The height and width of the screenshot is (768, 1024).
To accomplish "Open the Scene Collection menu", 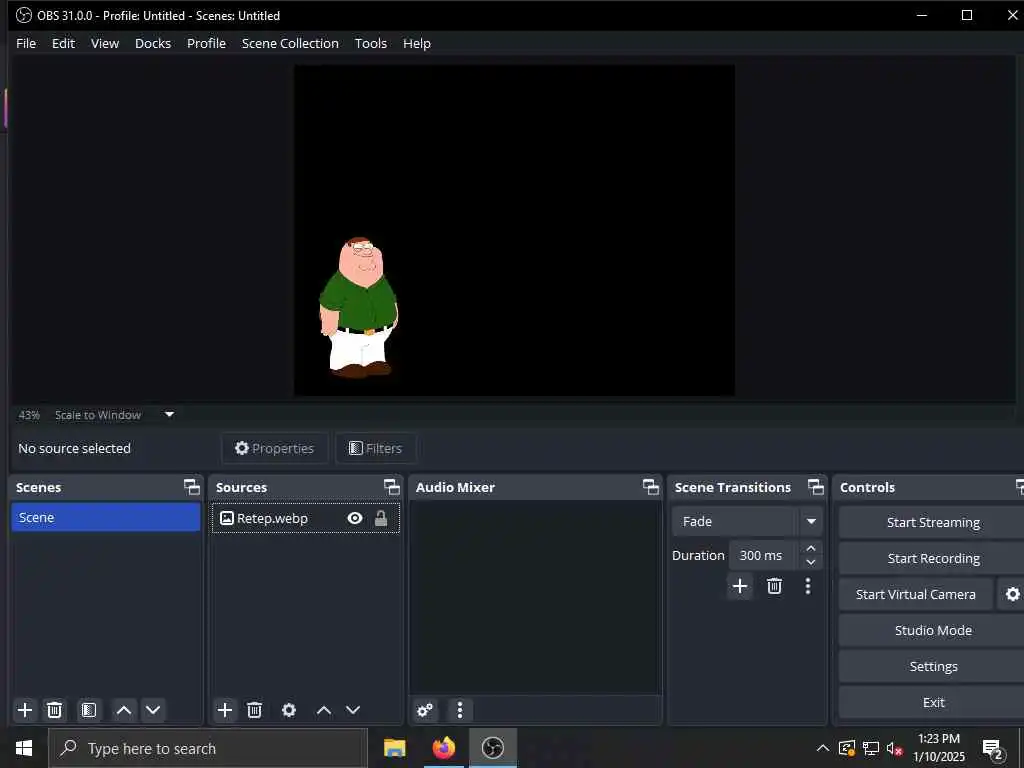I will (x=290, y=43).
